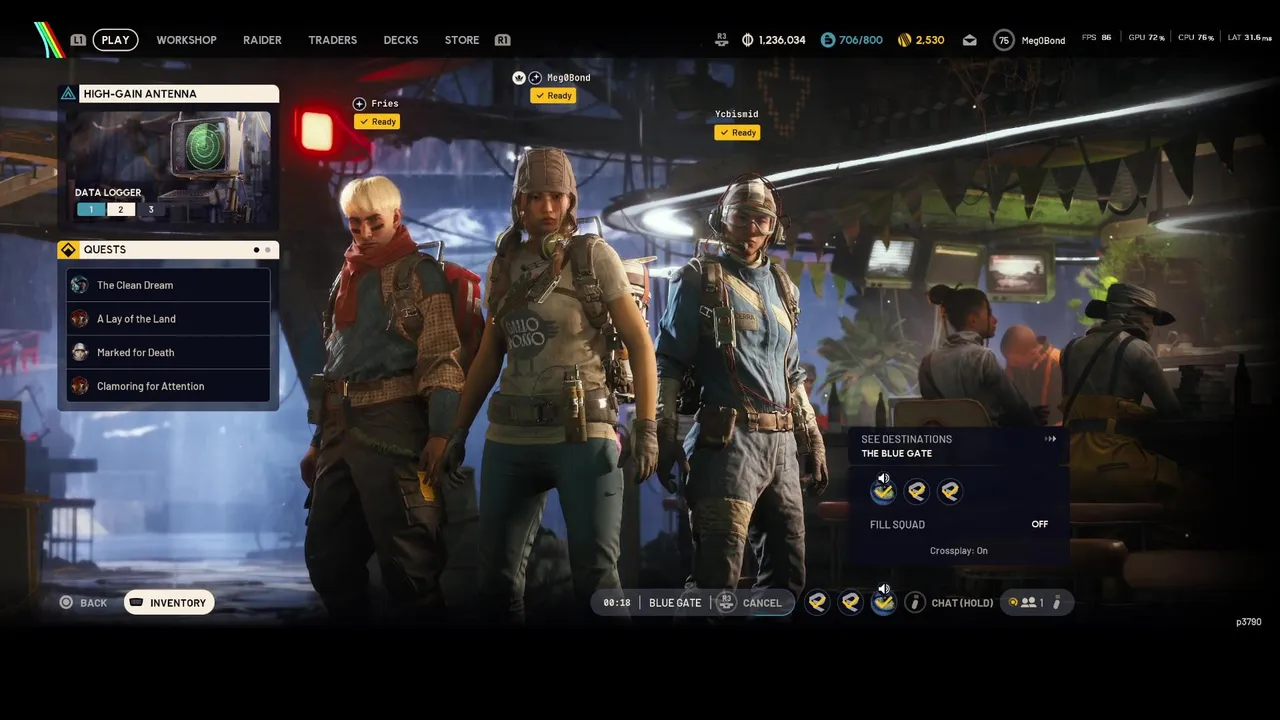Click the L1 shoulder button hint
1280x720 pixels.
(x=79, y=40)
